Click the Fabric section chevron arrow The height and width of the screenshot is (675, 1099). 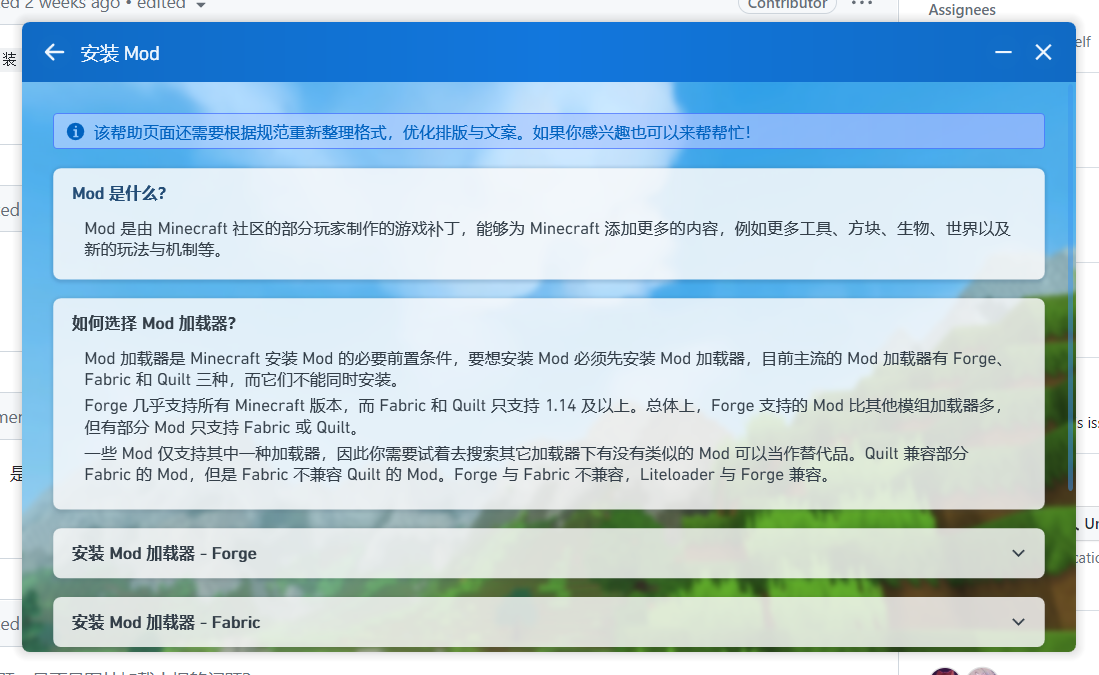(1018, 622)
